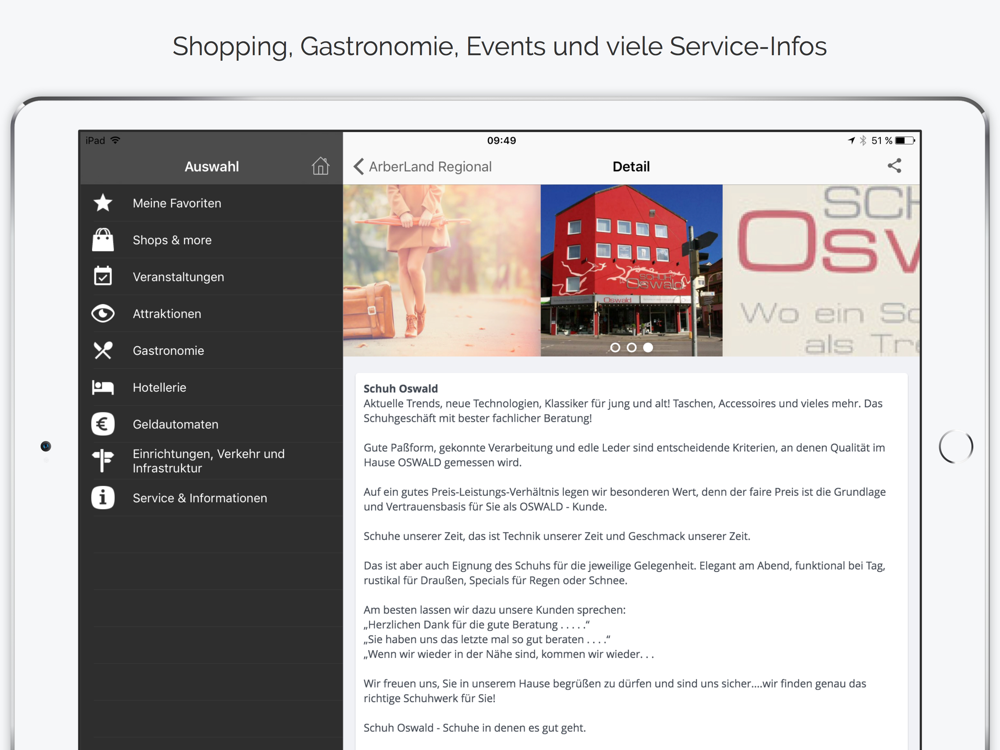The width and height of the screenshot is (1000, 750).
Task: Select the second gallery page dot
Action: pos(631,348)
